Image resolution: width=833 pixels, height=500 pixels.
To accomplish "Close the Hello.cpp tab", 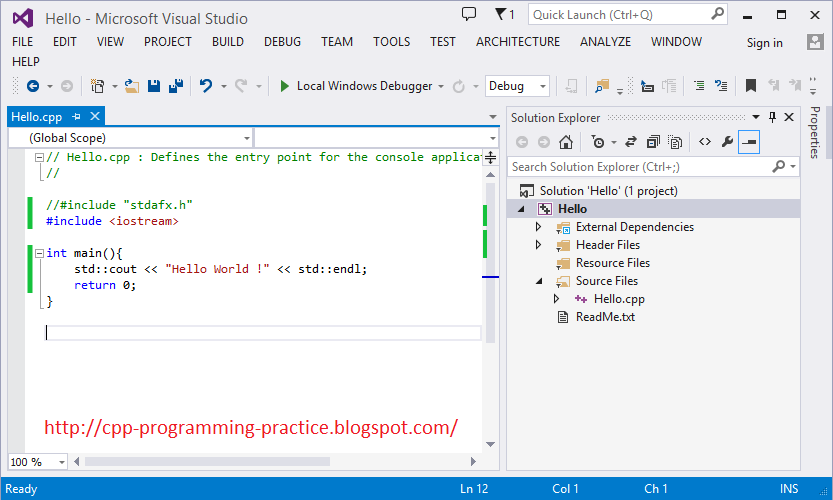I will 95,116.
